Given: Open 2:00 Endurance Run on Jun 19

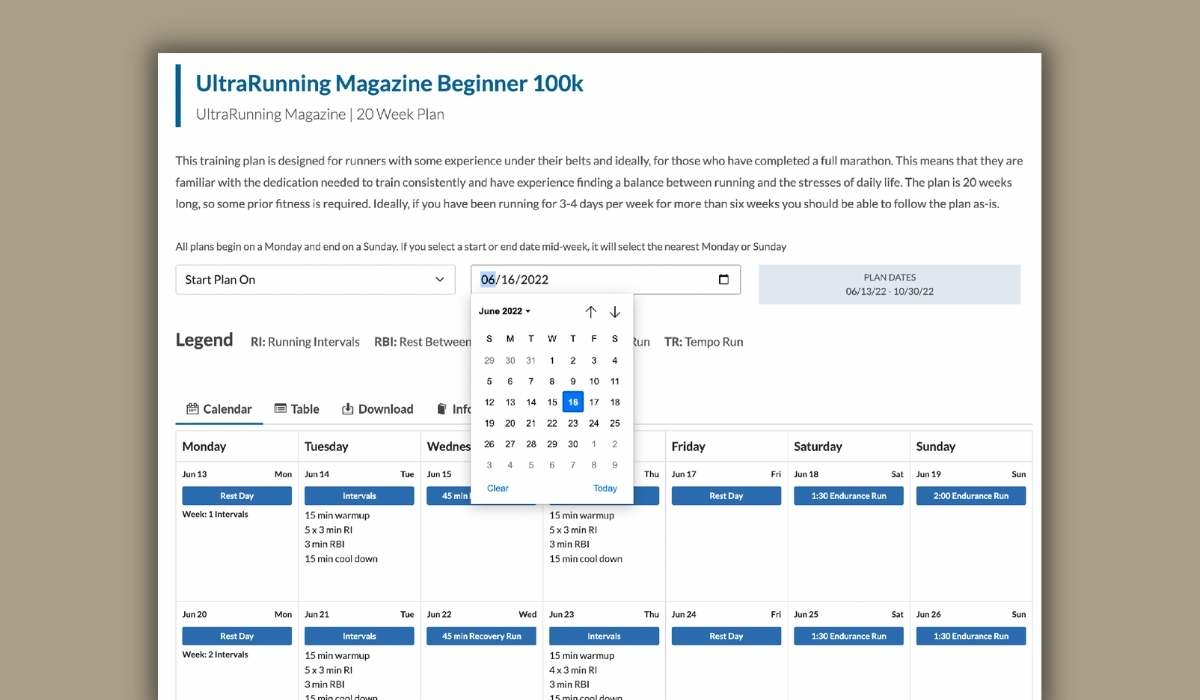Looking at the screenshot, I should tap(971, 496).
